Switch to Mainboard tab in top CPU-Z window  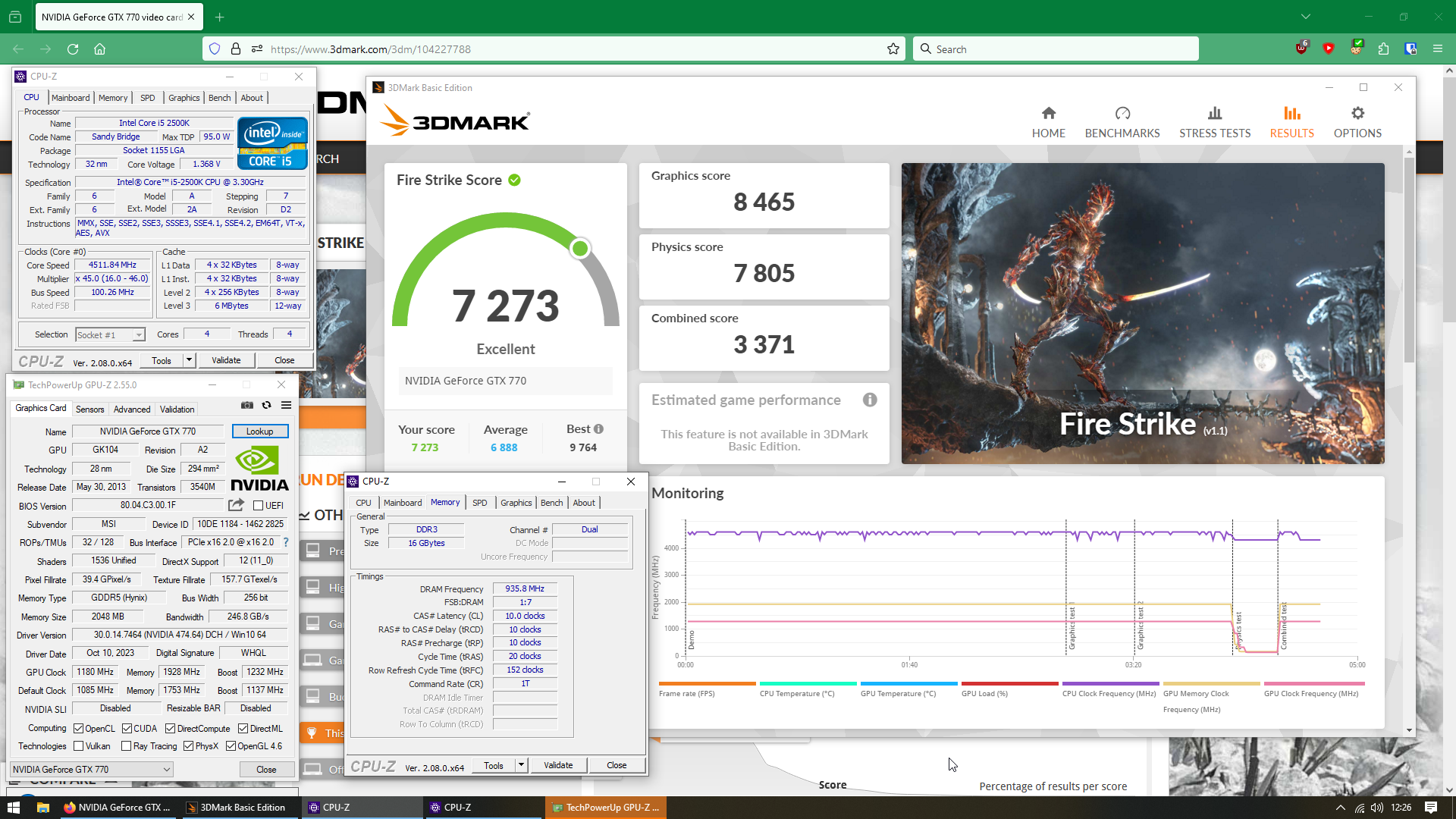(x=71, y=98)
